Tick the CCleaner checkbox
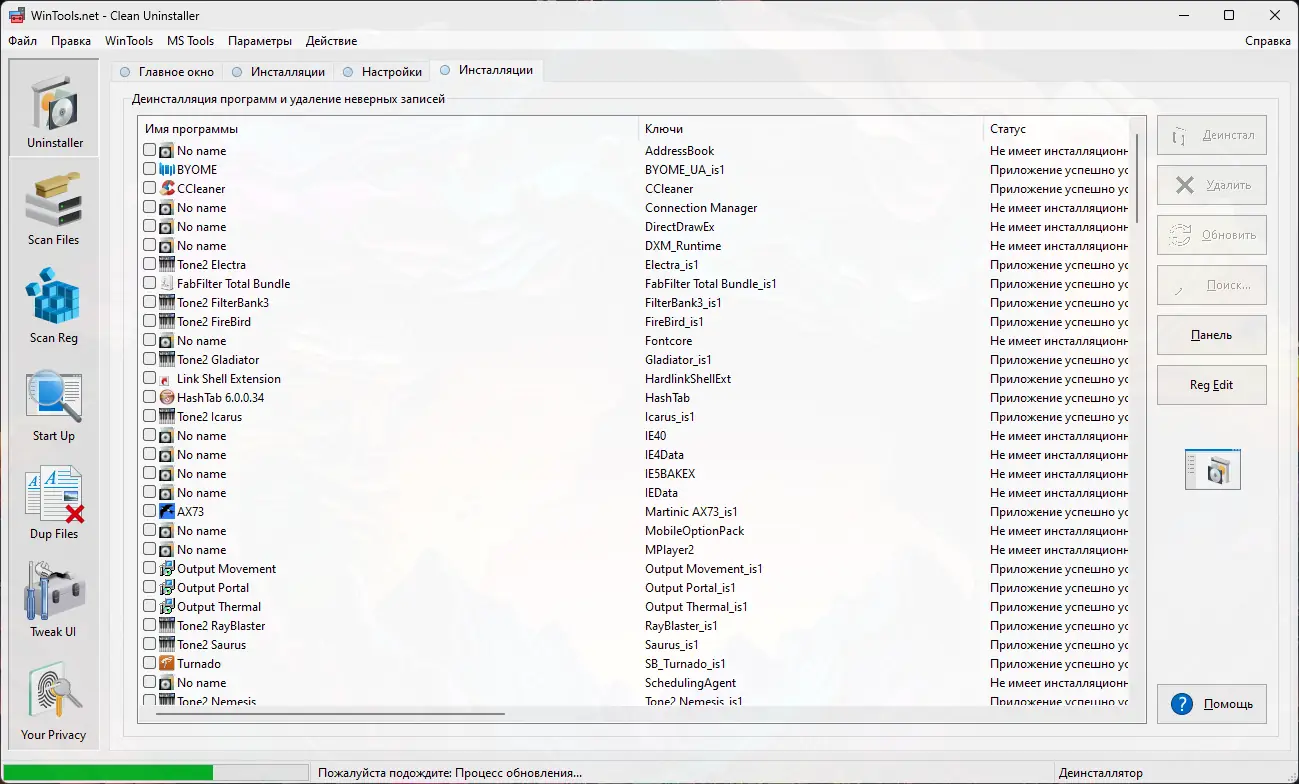The width and height of the screenshot is (1299, 784). pos(150,189)
